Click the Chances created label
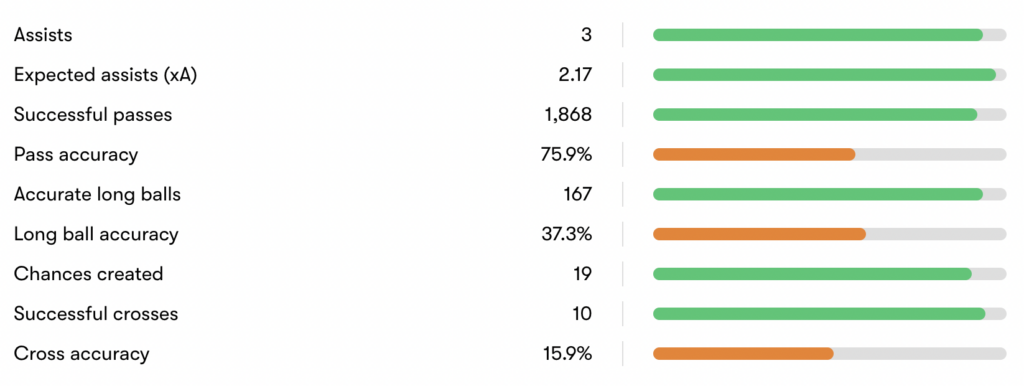The width and height of the screenshot is (1024, 386). click(88, 274)
